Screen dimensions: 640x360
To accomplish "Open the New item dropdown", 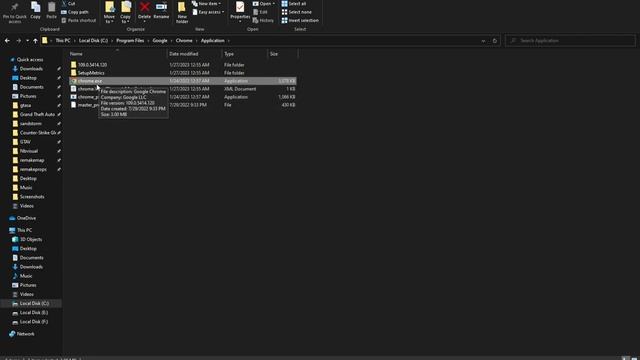I will point(207,4).
